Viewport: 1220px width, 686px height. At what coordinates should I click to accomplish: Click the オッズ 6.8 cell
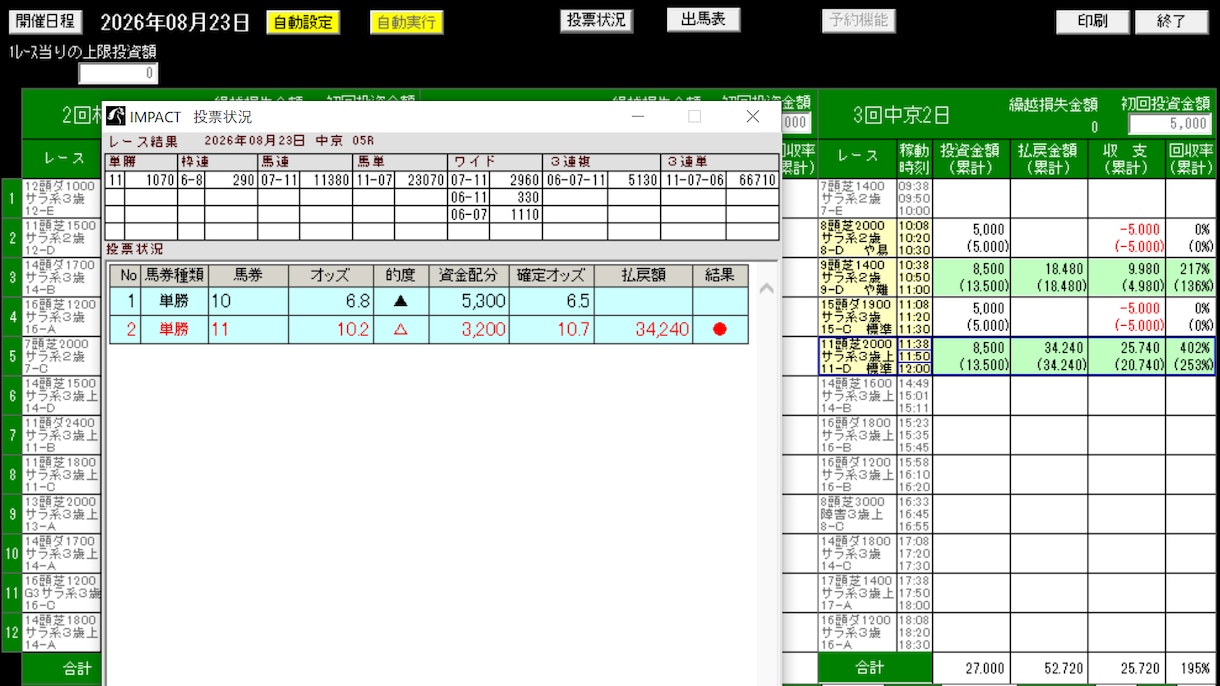click(330, 301)
